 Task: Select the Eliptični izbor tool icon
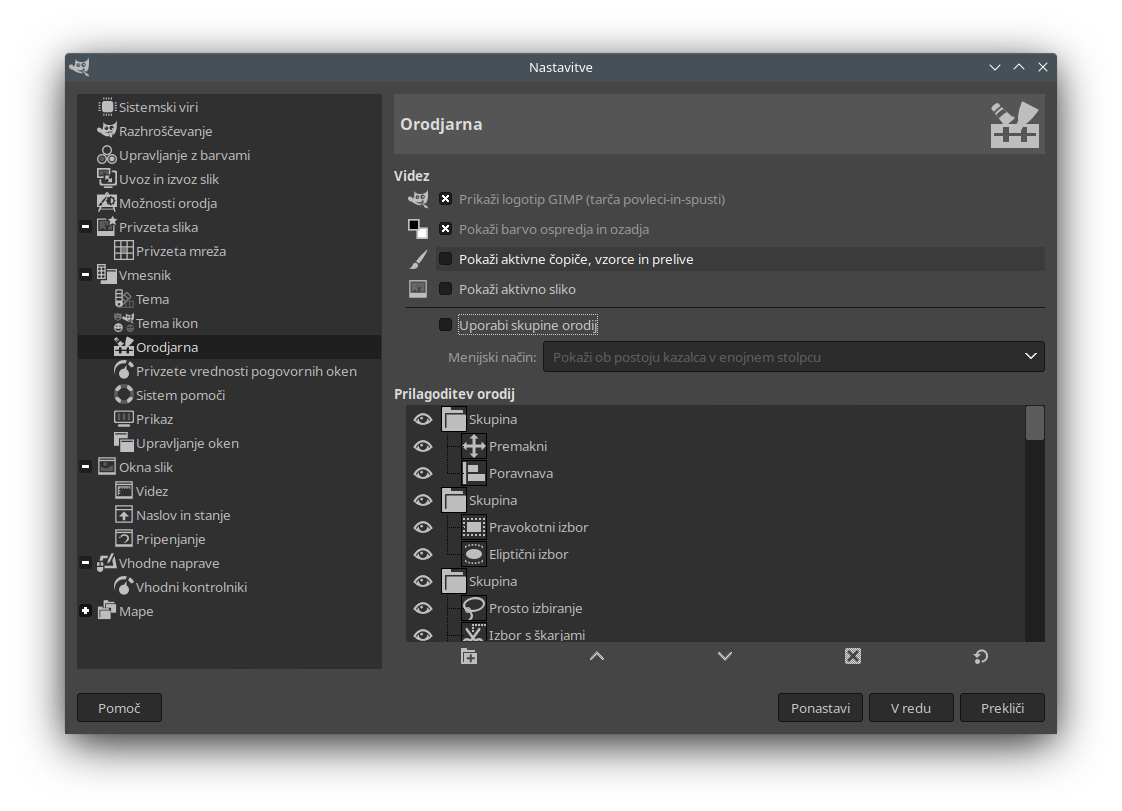point(474,554)
